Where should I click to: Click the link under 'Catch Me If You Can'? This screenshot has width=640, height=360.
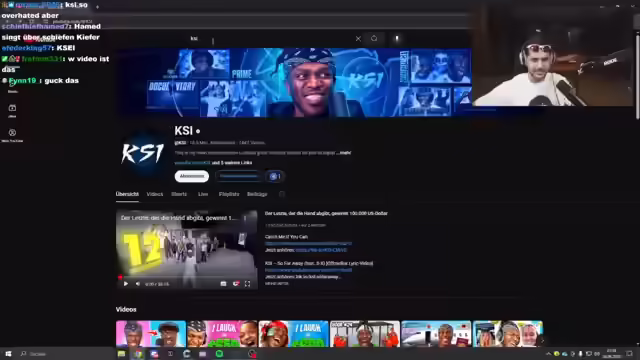tap(308, 243)
